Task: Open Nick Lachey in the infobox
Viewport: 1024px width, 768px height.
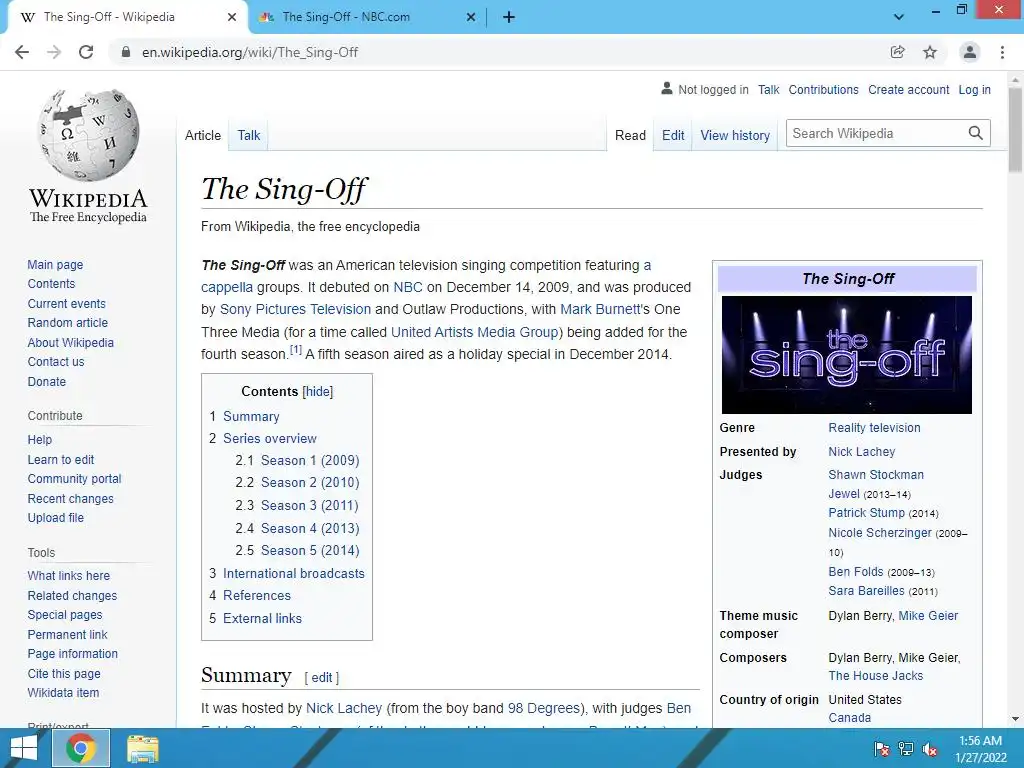Action: click(861, 451)
